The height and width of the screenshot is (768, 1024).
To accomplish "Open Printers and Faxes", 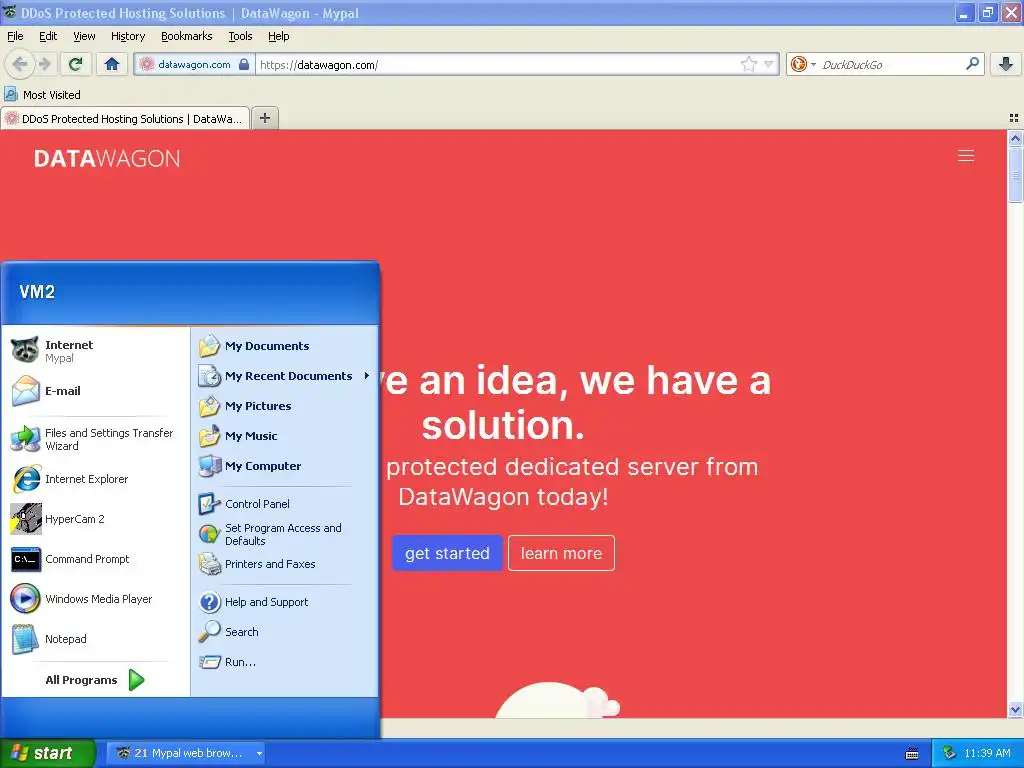I will click(285, 564).
